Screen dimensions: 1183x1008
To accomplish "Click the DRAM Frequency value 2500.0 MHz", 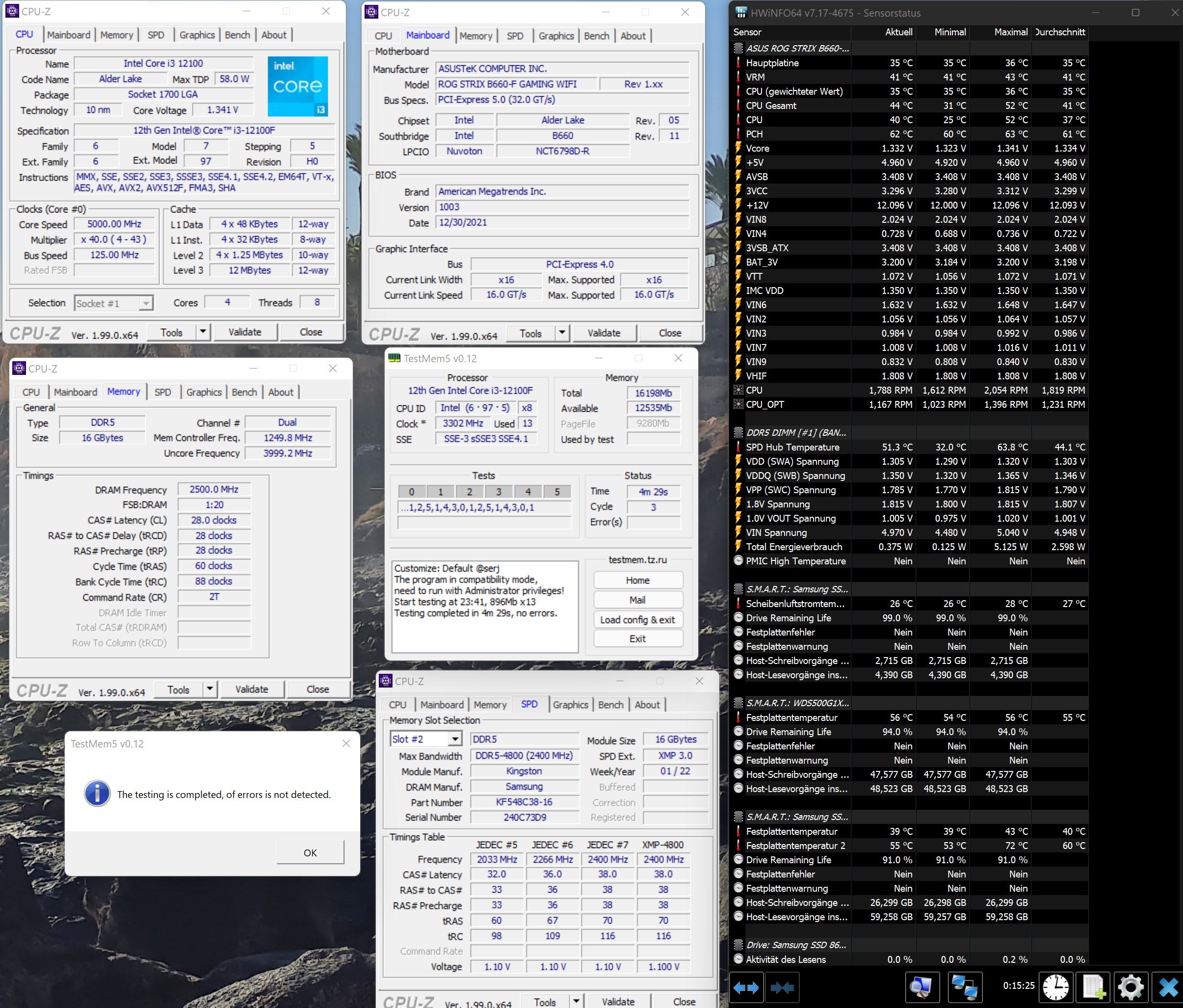I will point(214,489).
